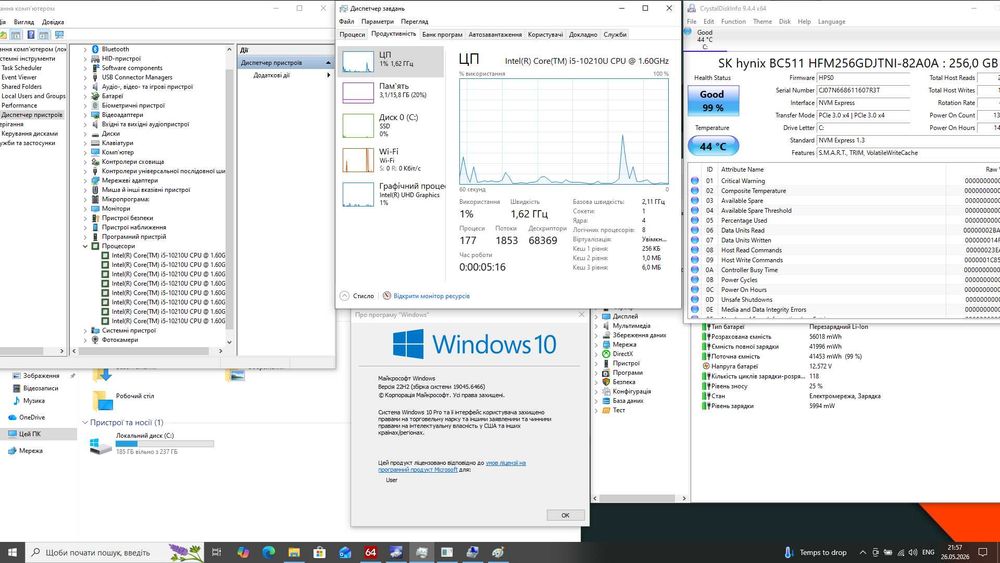The image size is (1000, 563).
Task: Switch to the Процеси tab in Task Manager
Action: click(x=352, y=34)
